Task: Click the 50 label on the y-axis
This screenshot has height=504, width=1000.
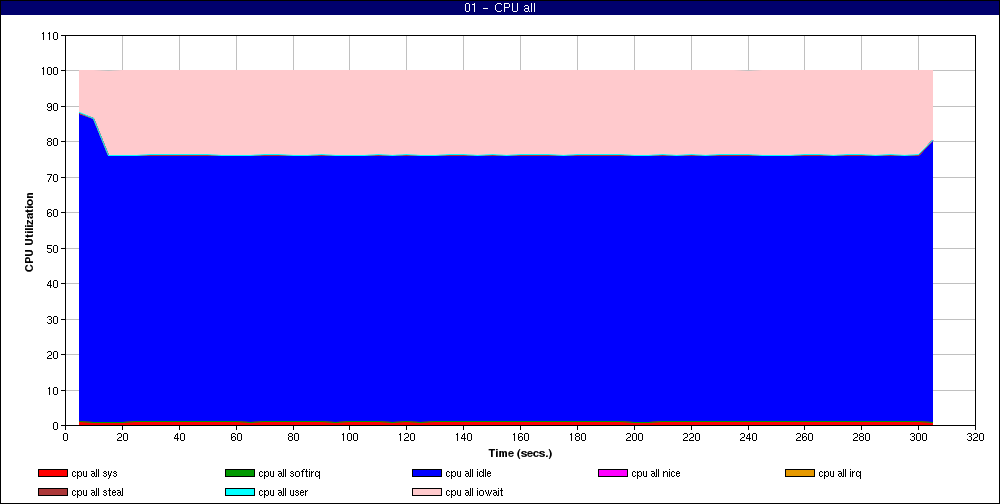Action: pos(54,248)
